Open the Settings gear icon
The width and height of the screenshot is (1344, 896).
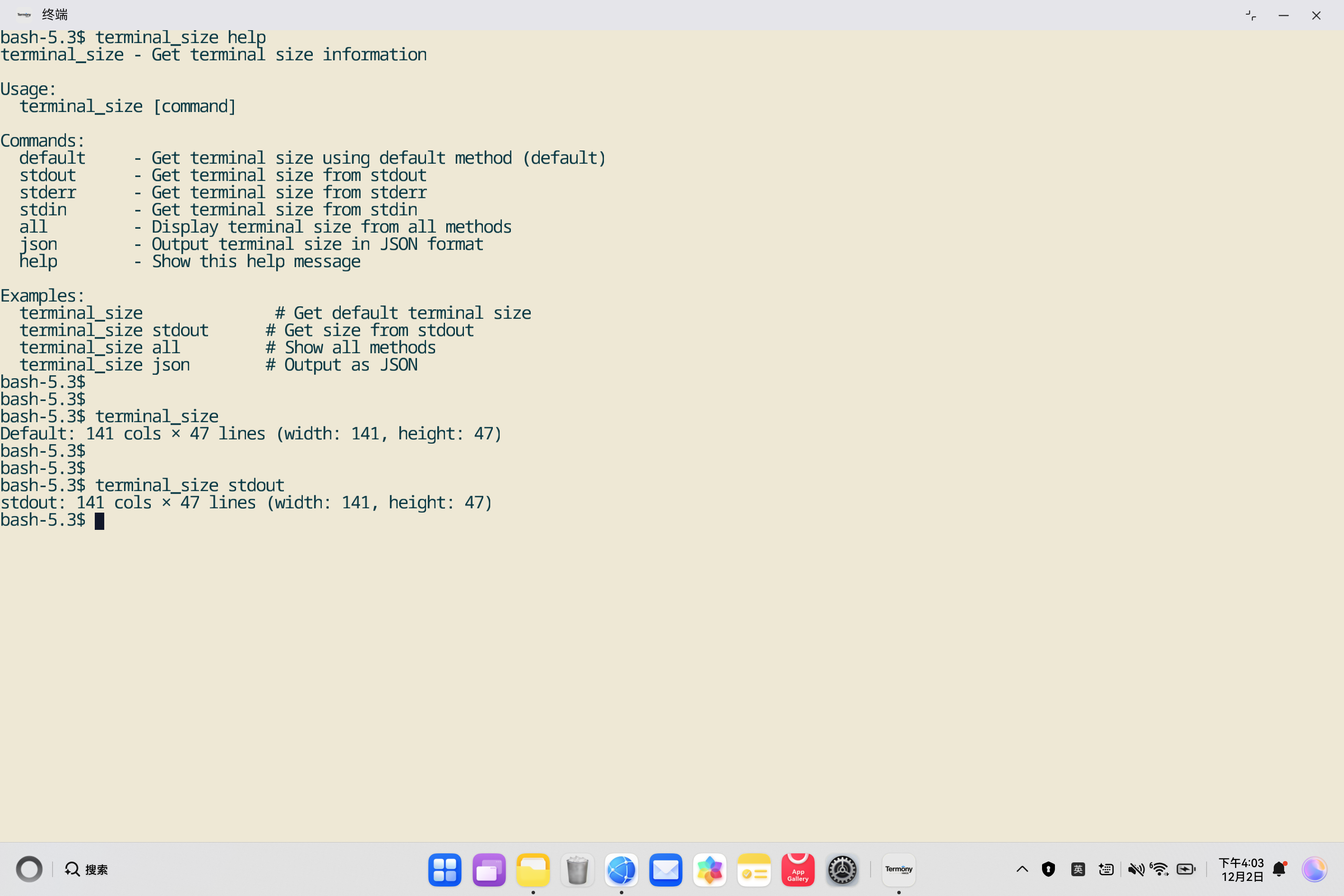(x=842, y=870)
